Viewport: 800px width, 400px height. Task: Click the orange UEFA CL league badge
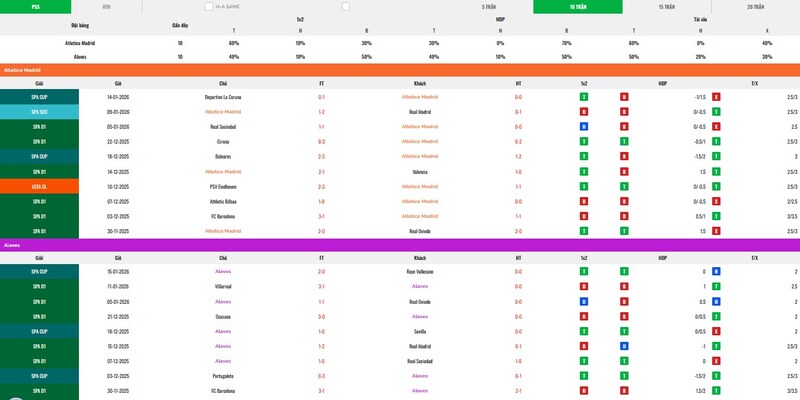pyautogui.click(x=39, y=186)
